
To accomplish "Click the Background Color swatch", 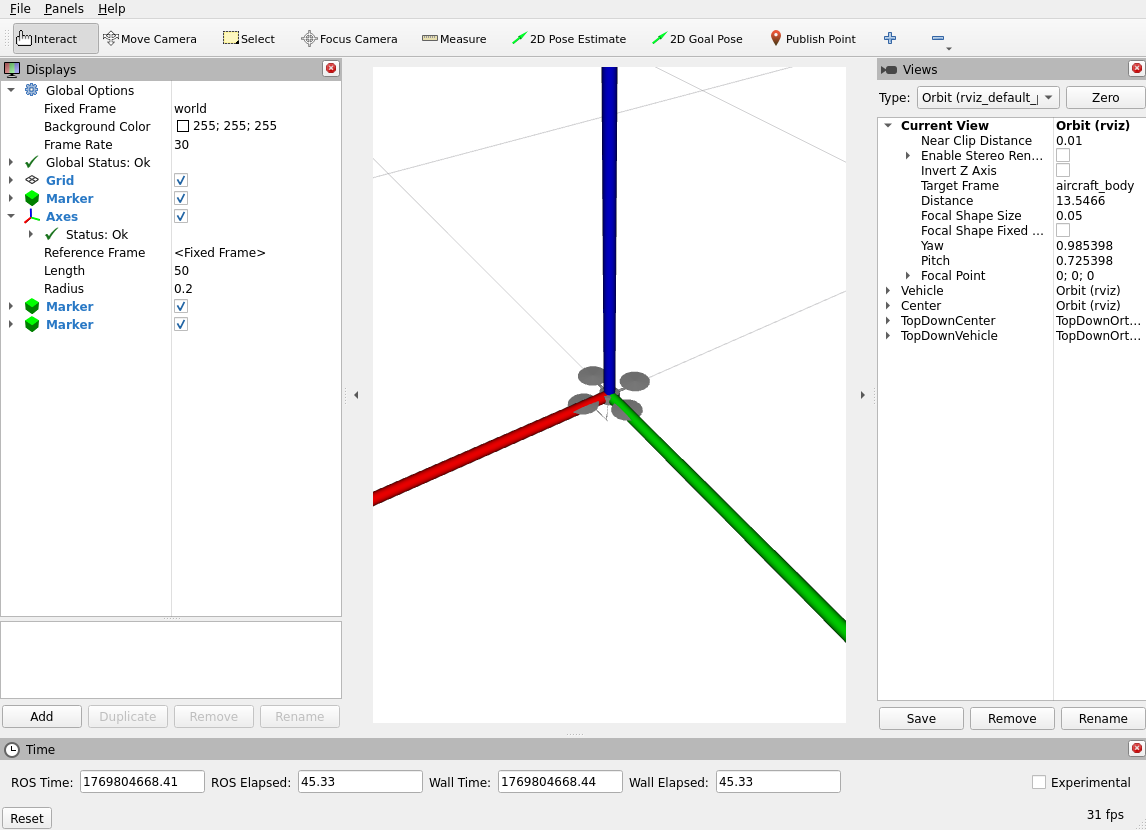I will (183, 127).
